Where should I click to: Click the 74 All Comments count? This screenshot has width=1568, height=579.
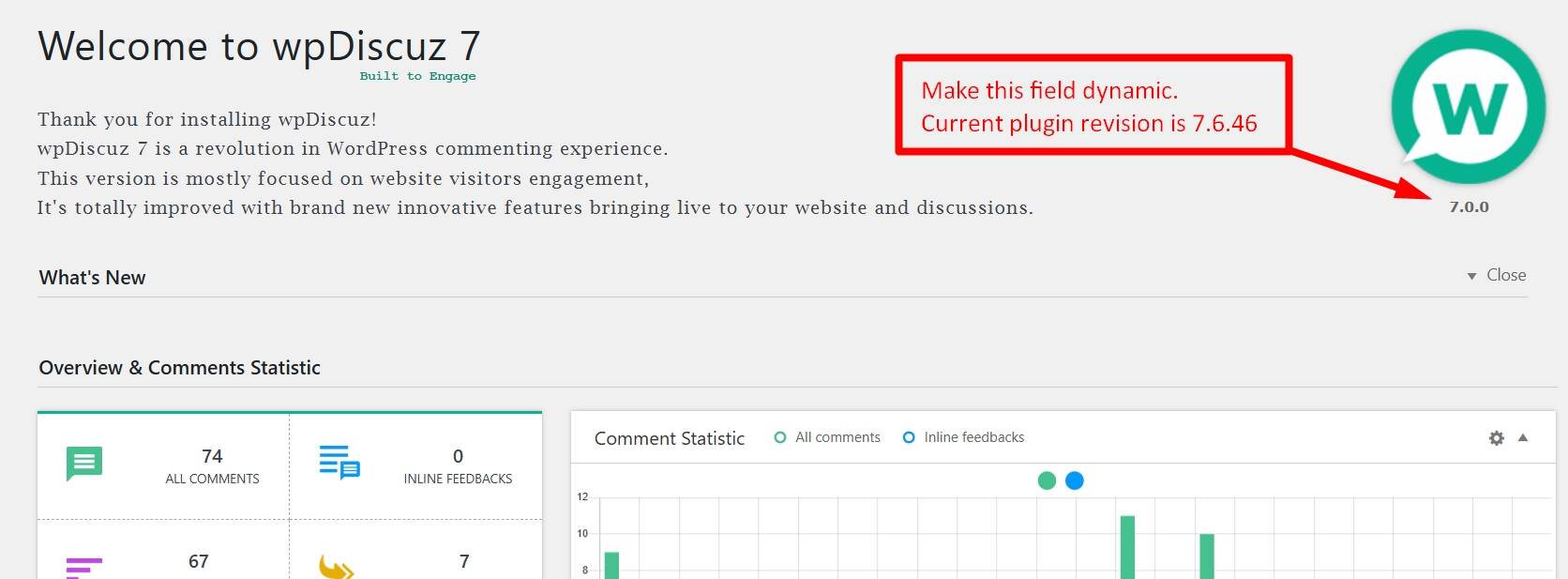coord(212,456)
